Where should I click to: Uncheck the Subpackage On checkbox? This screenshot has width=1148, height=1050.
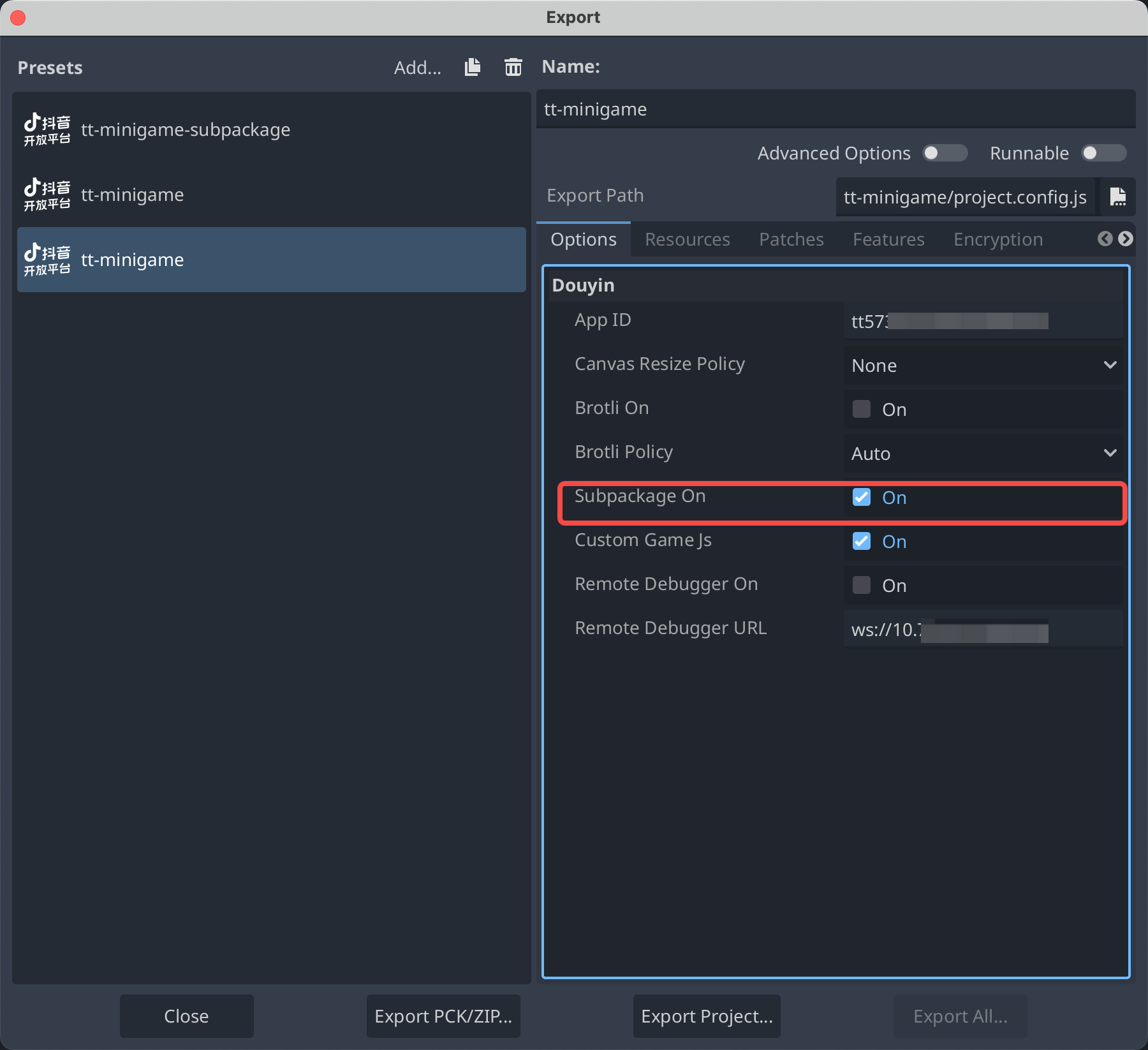tap(862, 497)
